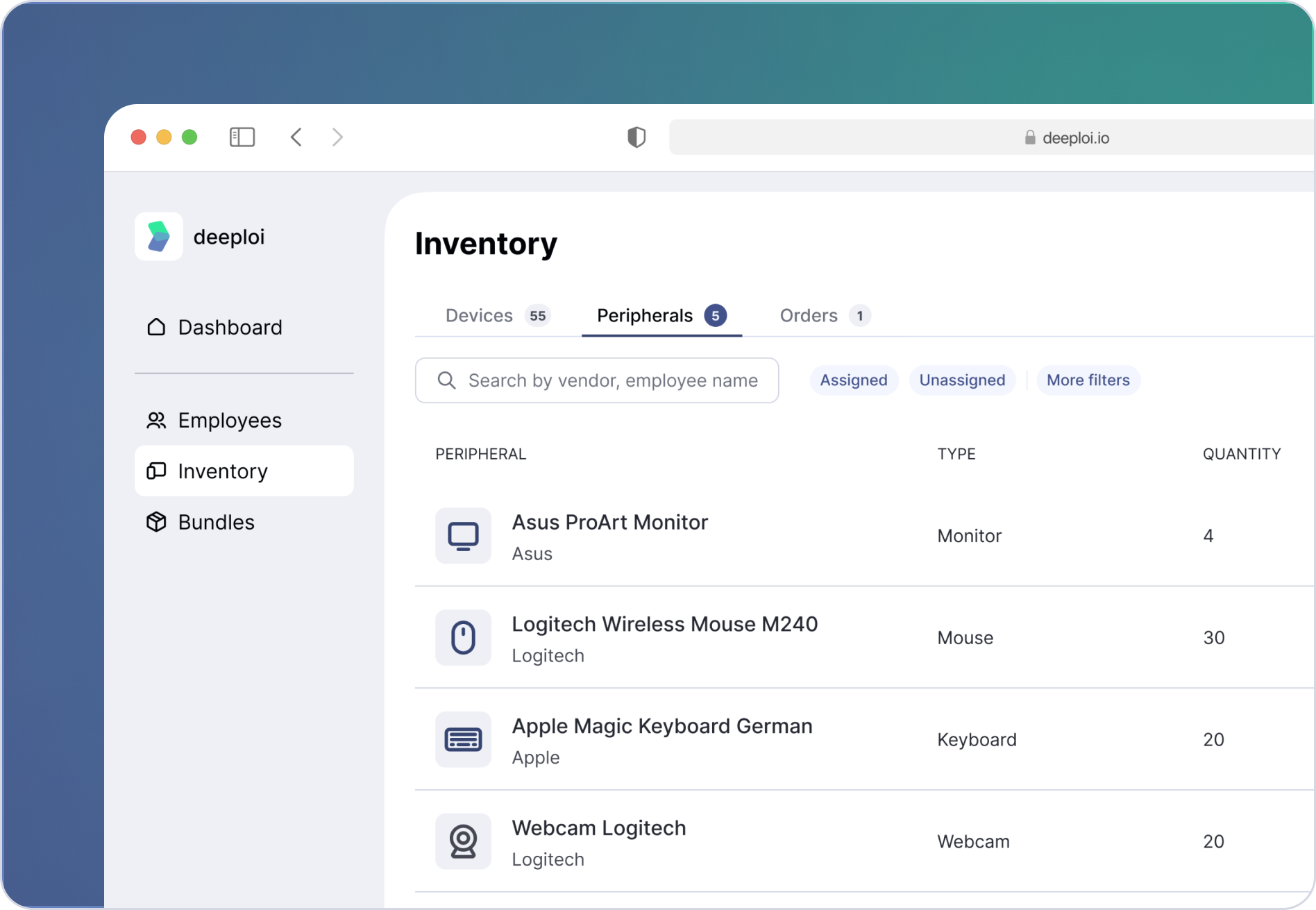
Task: Toggle the Unassigned filter chip
Action: tap(962, 380)
